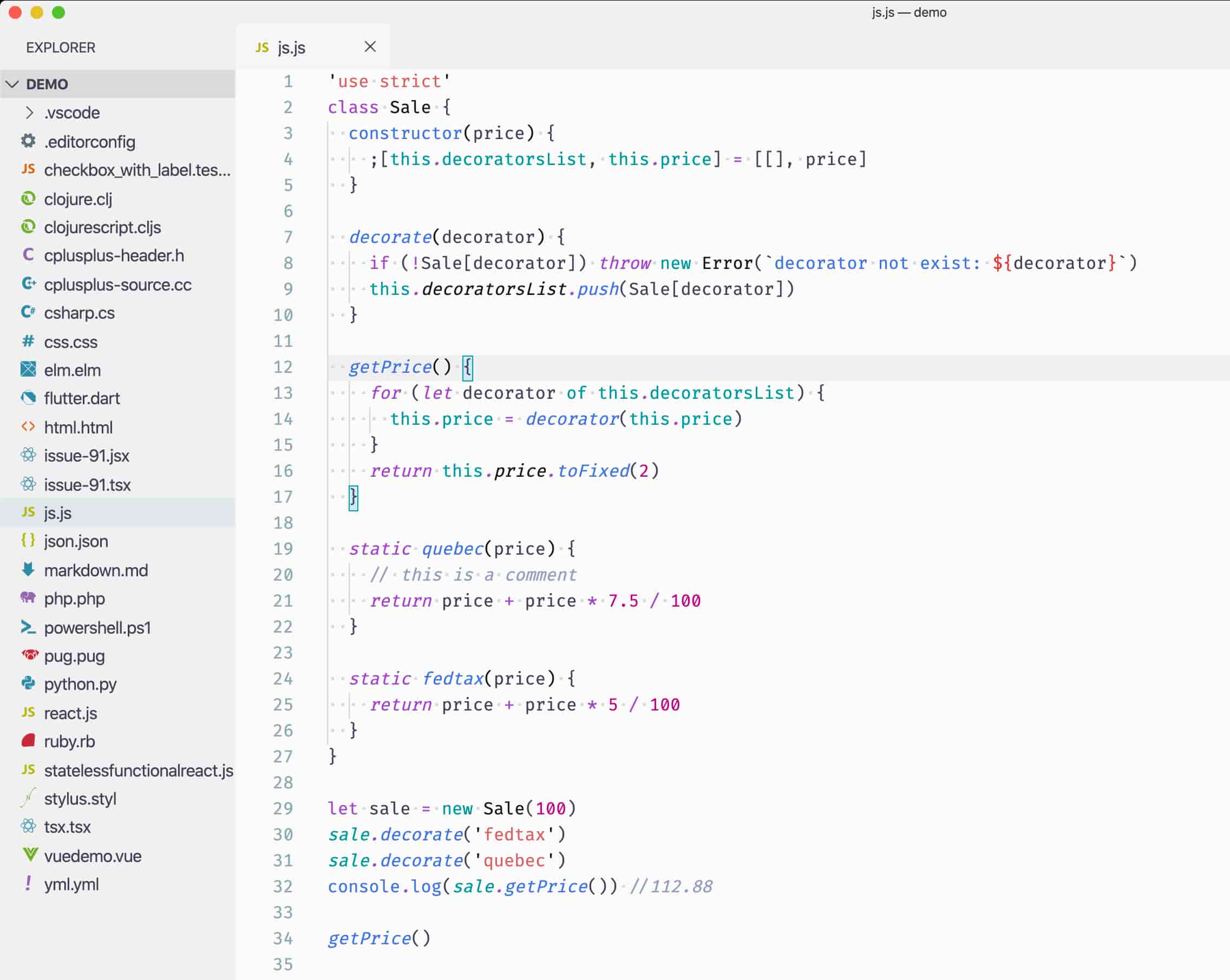Click the Clojure icon beside clojure.clj

[28, 199]
